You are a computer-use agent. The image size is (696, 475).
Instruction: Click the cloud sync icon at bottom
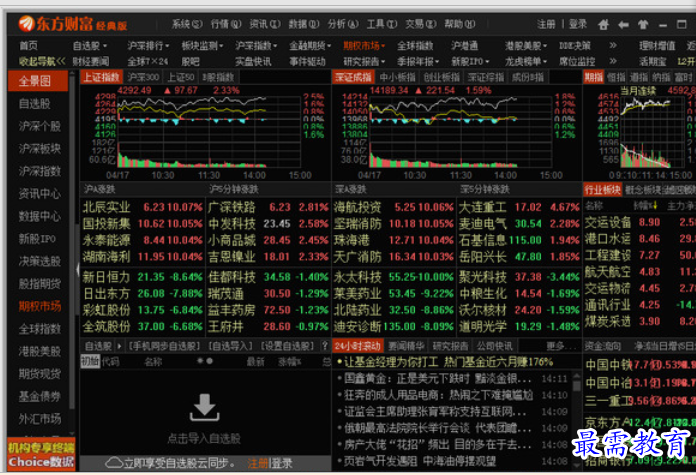tap(114, 463)
